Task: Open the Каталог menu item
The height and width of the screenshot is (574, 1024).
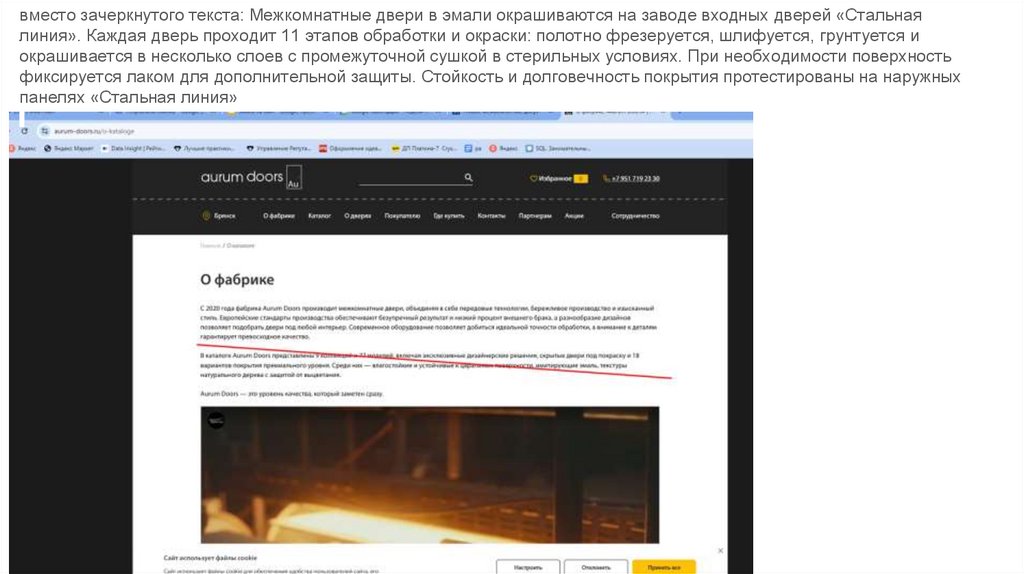Action: (x=319, y=215)
